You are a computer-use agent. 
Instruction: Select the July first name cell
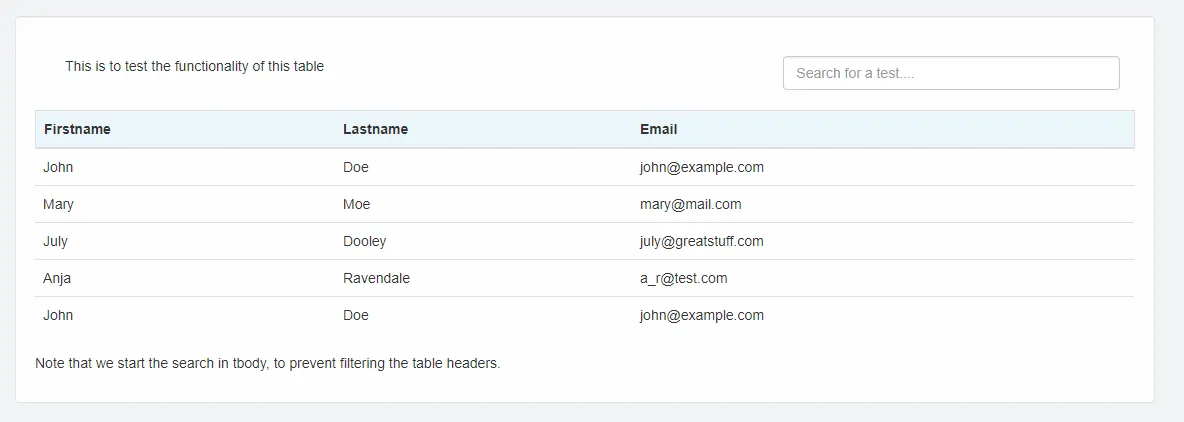(55, 241)
